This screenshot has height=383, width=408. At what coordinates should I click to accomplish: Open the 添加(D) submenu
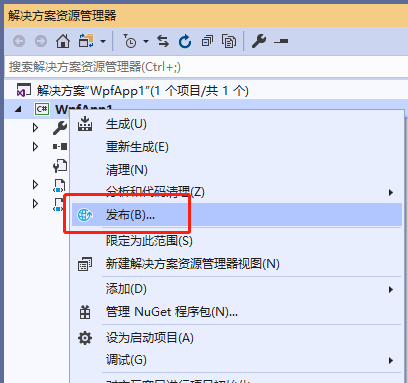pyautogui.click(x=237, y=289)
